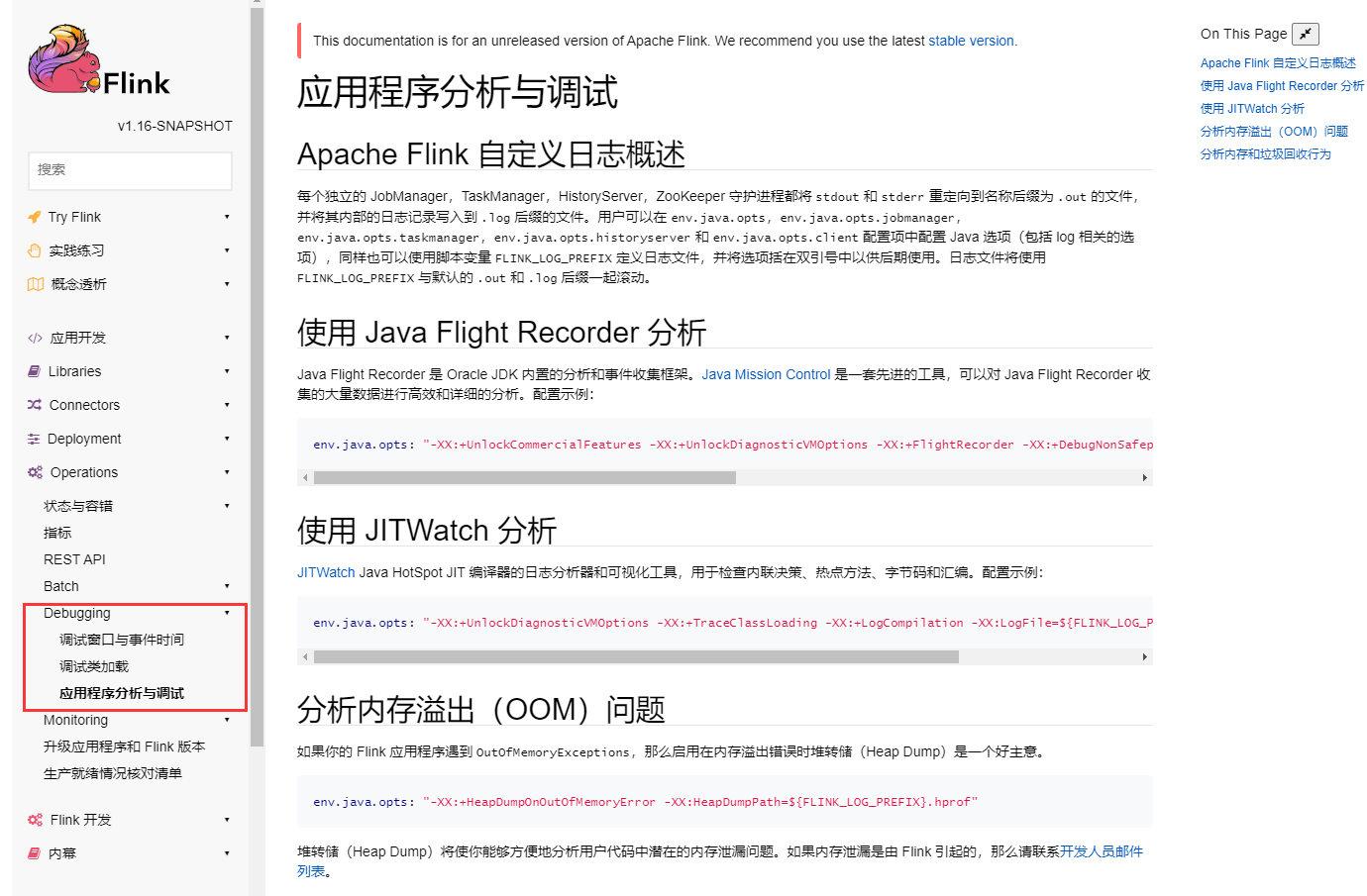Jump to 分析内存和垃圾回收行为 section
Image resolution: width=1367 pixels, height=896 pixels.
pos(1266,153)
